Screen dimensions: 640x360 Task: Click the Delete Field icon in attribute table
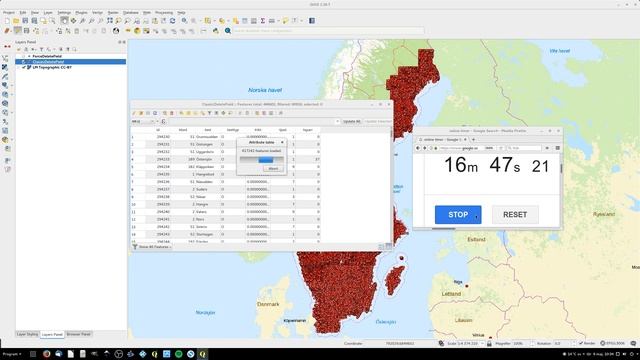264,113
